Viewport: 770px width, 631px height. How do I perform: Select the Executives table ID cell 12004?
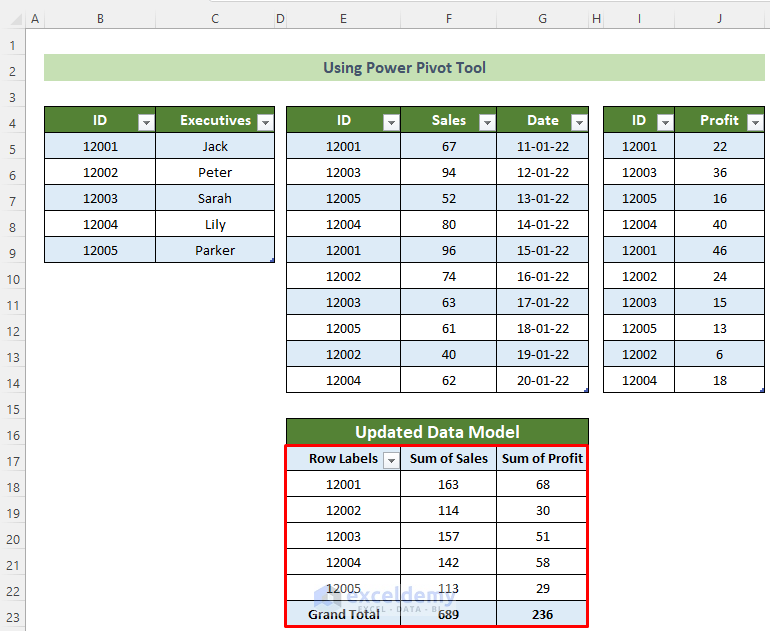(100, 224)
